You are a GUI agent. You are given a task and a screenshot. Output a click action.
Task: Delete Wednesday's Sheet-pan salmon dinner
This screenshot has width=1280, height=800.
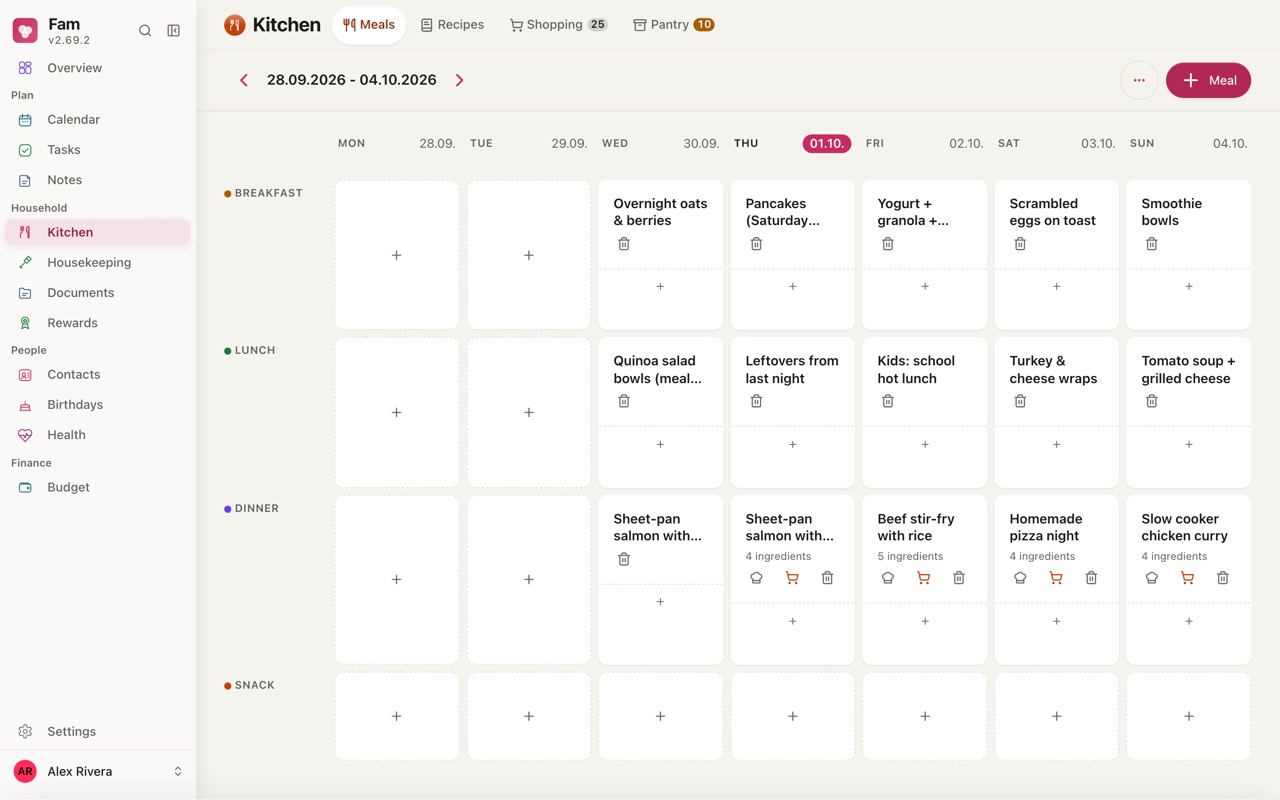[x=624, y=559]
